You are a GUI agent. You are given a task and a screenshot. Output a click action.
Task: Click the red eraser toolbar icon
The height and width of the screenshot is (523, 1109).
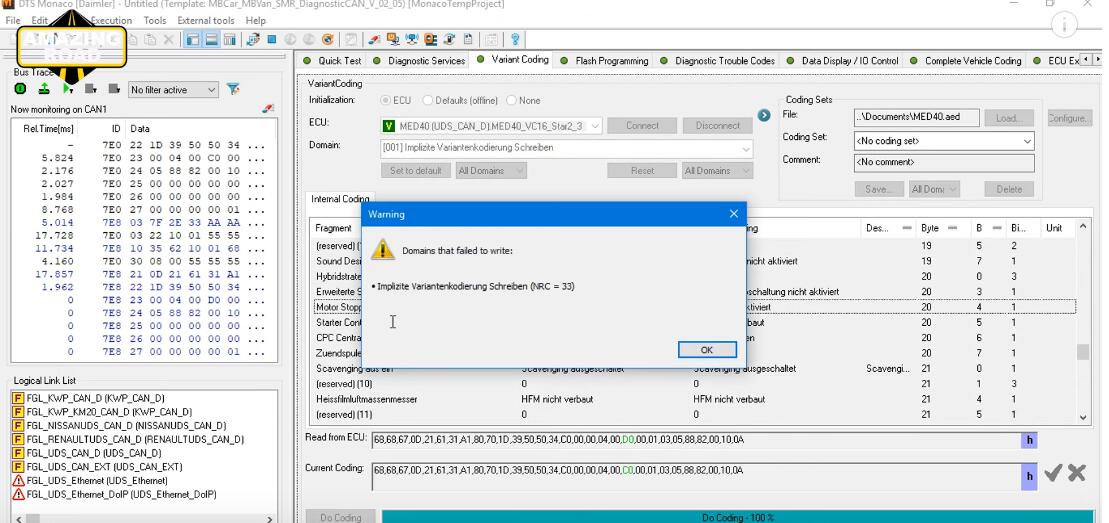tap(374, 40)
